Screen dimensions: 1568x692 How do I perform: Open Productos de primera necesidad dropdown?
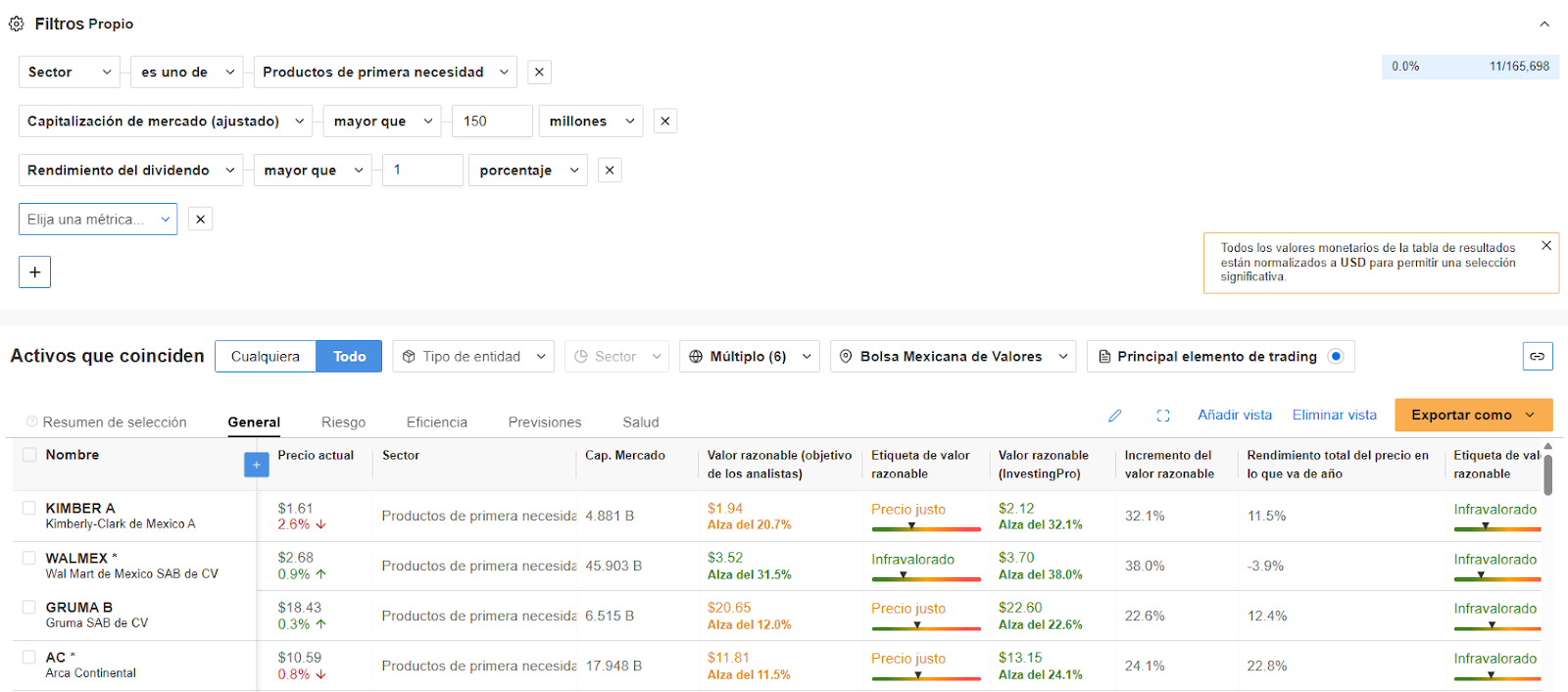point(385,73)
